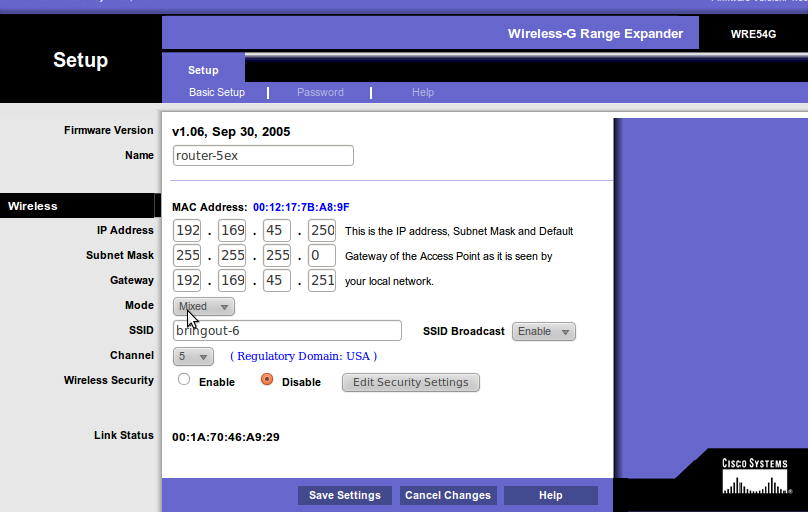Click the bottom Help button

tap(551, 495)
